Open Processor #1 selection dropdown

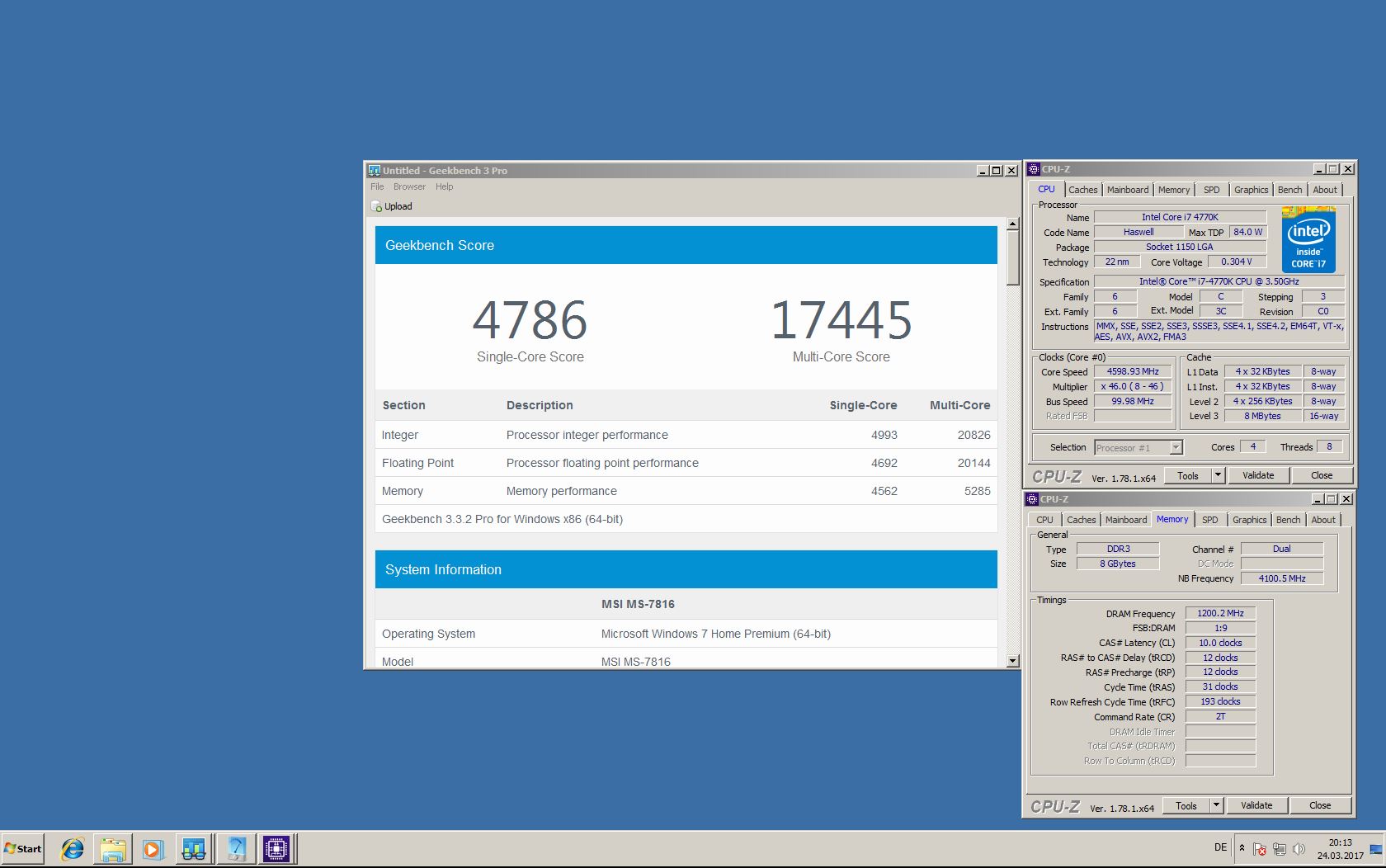point(1138,447)
